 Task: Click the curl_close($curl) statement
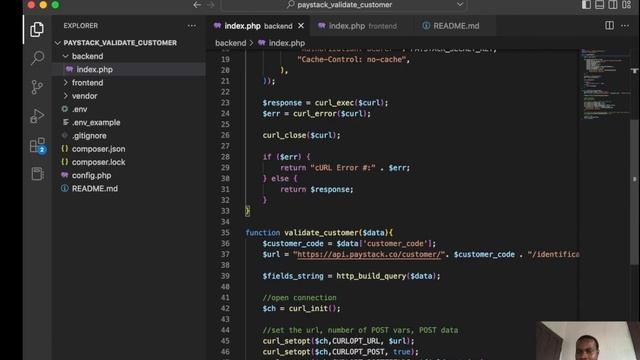pos(301,135)
